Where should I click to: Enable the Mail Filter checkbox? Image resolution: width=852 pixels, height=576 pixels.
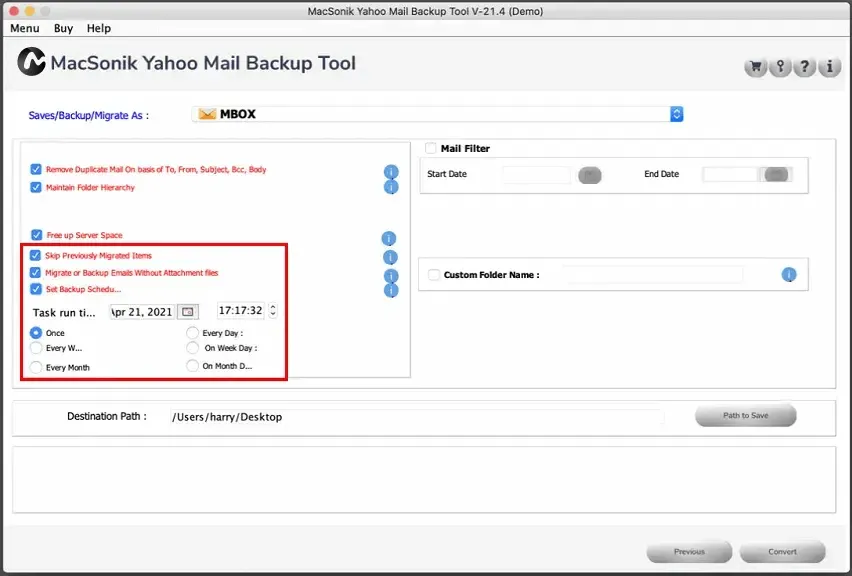tap(430, 148)
